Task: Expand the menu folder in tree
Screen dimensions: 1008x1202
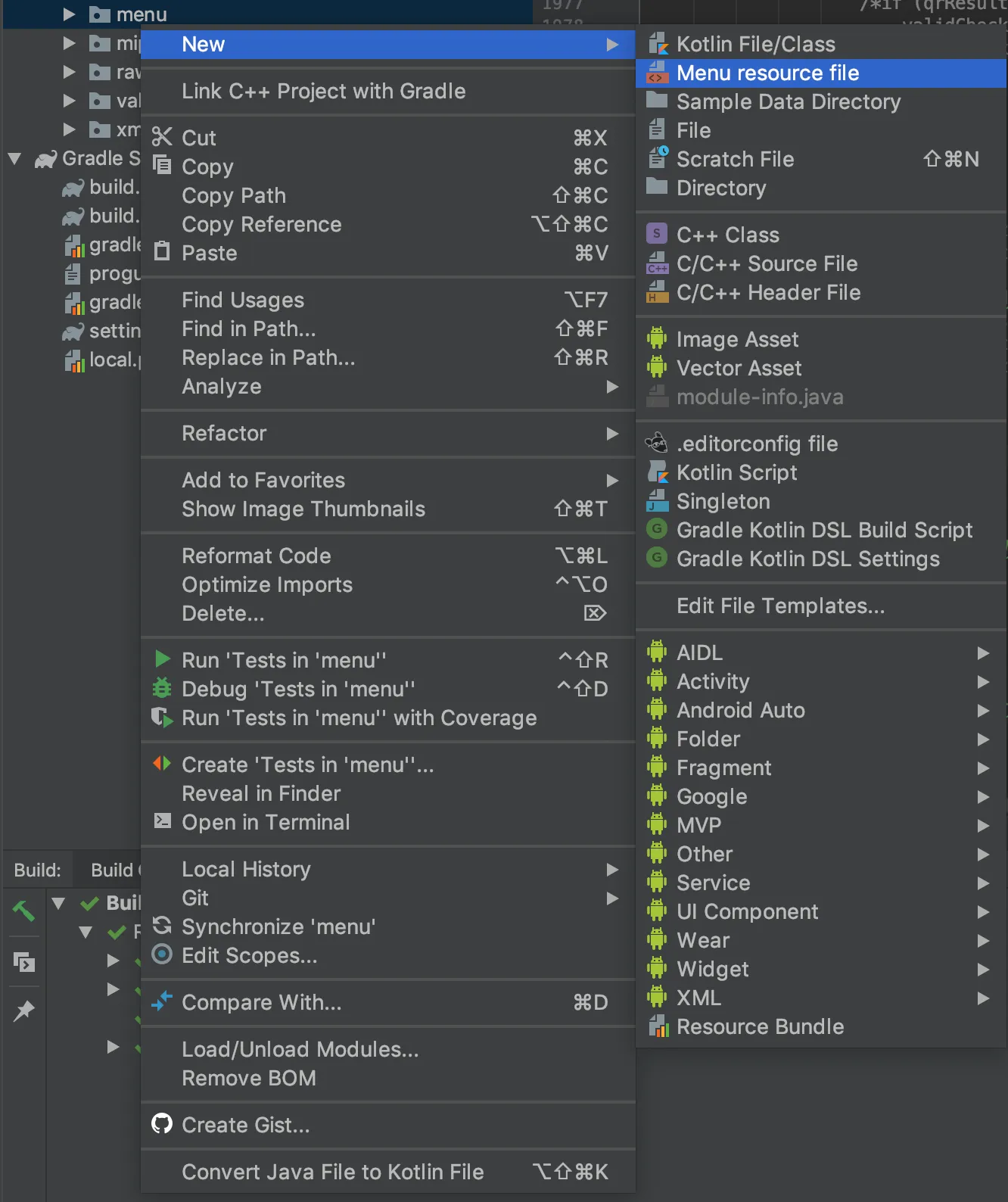Action: (x=69, y=14)
